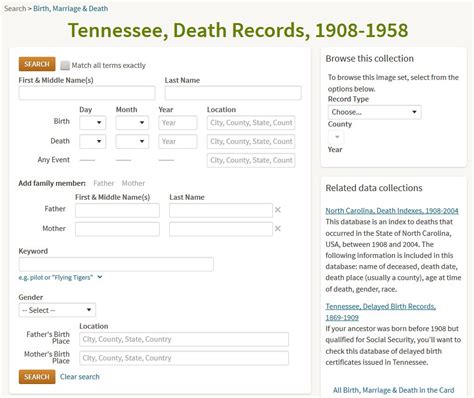The image size is (474, 398).
Task: Open Birth, Marriage & Death breadcrumb
Action: pyautogui.click(x=71, y=9)
